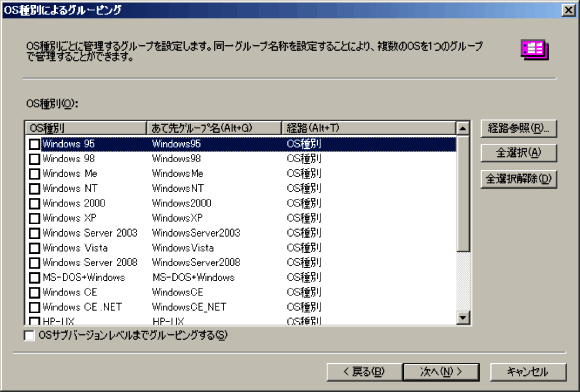Select the Windows95 group name cell

(x=176, y=144)
